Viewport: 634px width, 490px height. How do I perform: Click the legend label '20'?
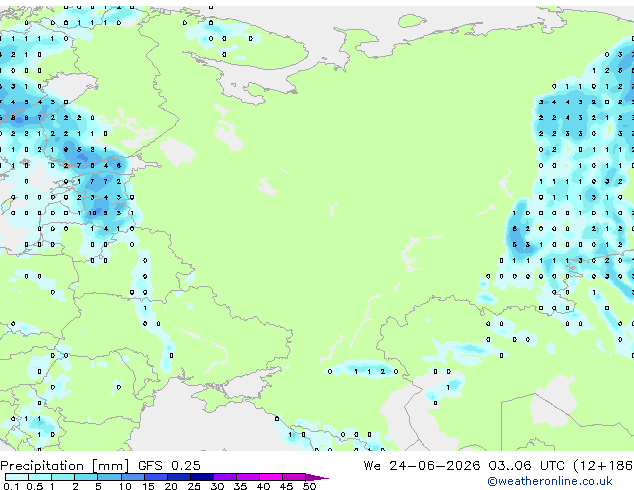click(x=171, y=486)
